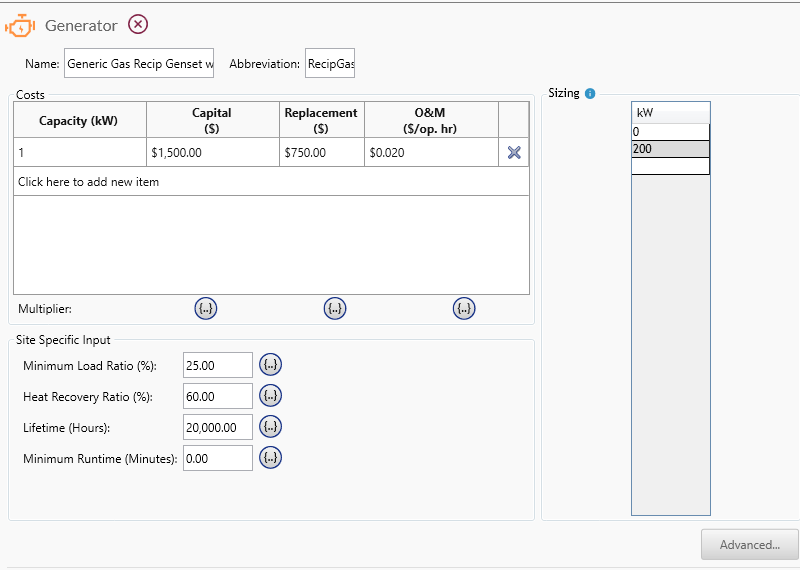Screen dimensions: 800x570
Task: Edit the generator Name field
Action: [x=139, y=64]
